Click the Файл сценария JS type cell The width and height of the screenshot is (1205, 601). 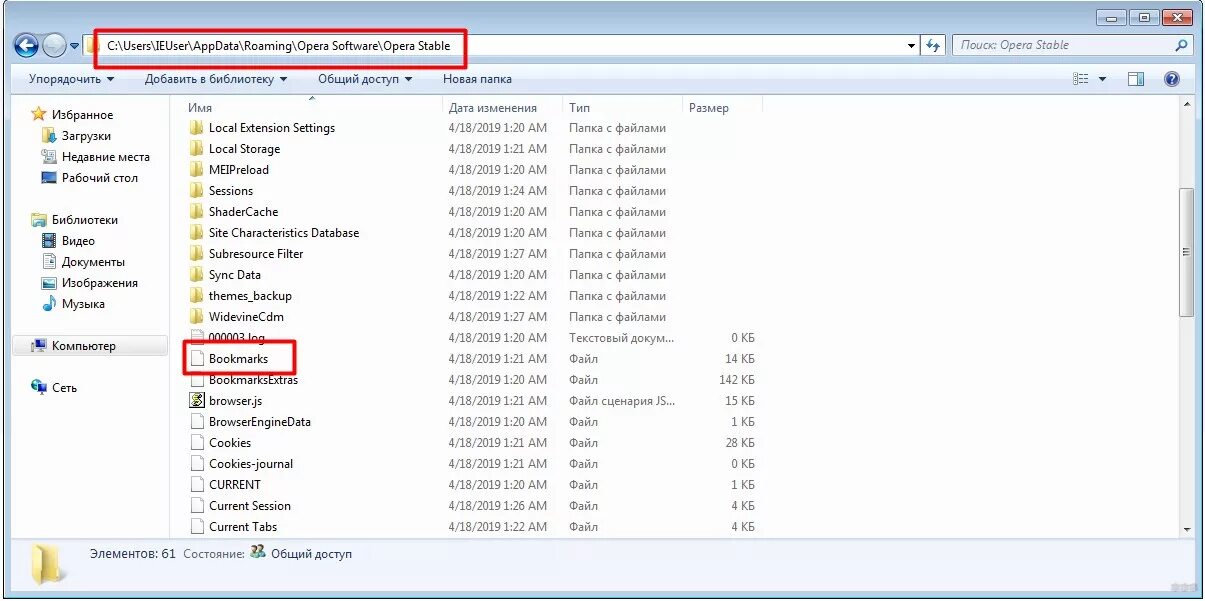click(x=622, y=401)
